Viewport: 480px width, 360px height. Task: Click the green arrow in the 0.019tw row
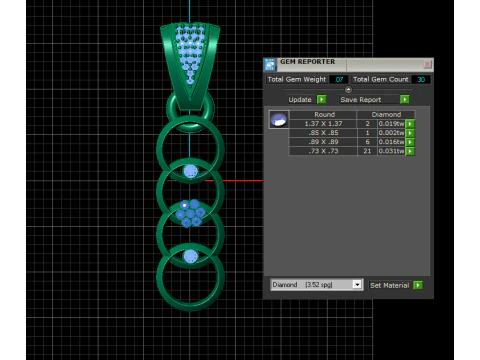(410, 124)
